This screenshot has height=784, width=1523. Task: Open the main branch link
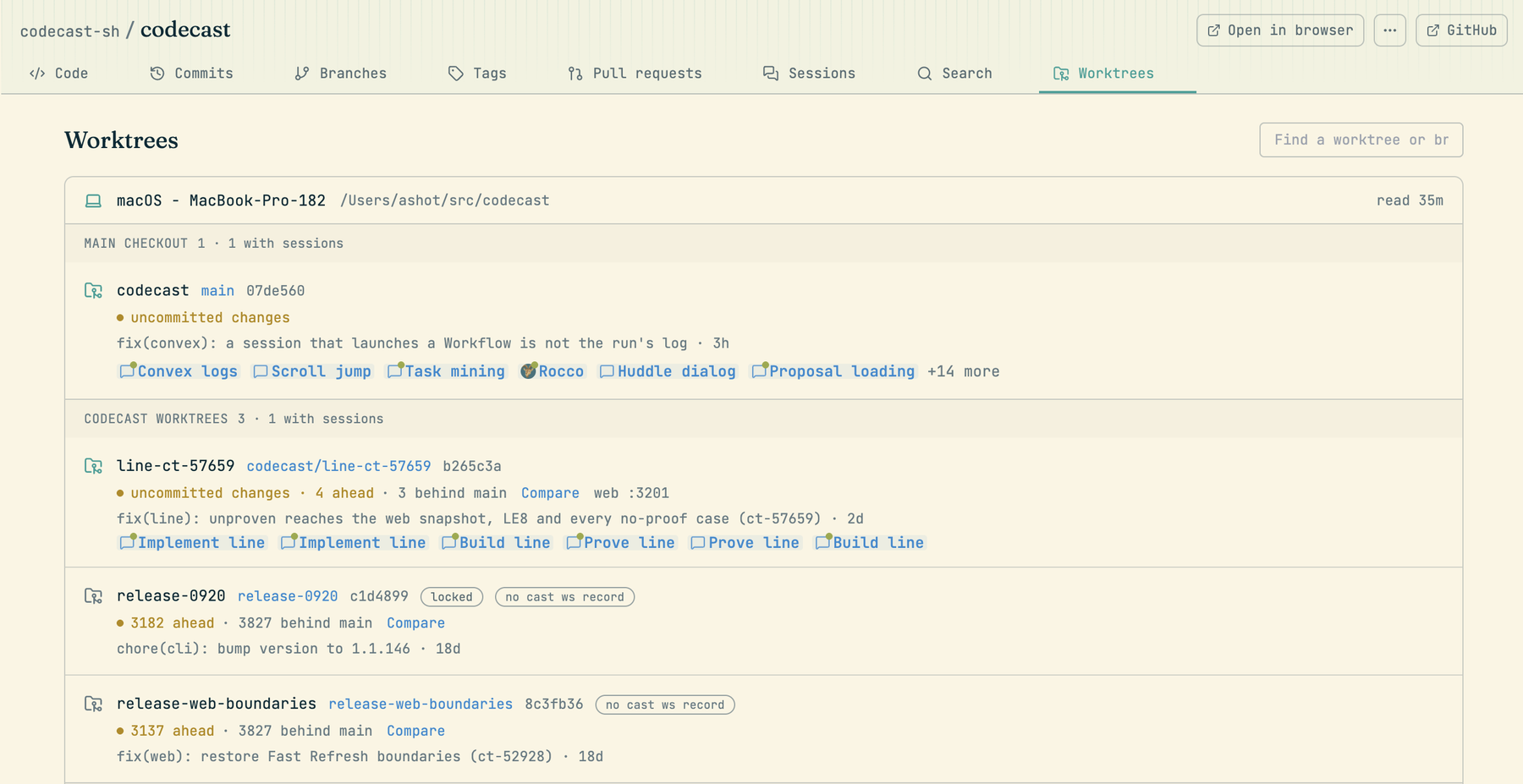pos(217,291)
